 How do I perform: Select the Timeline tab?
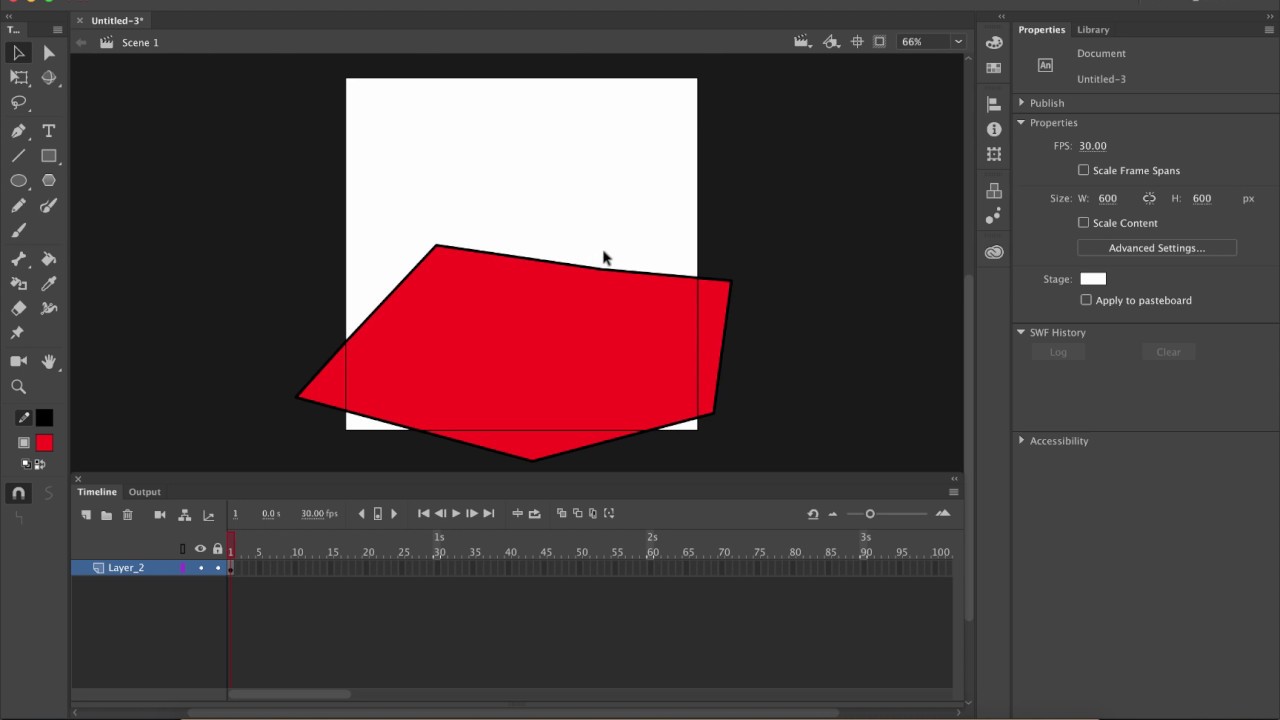(97, 492)
